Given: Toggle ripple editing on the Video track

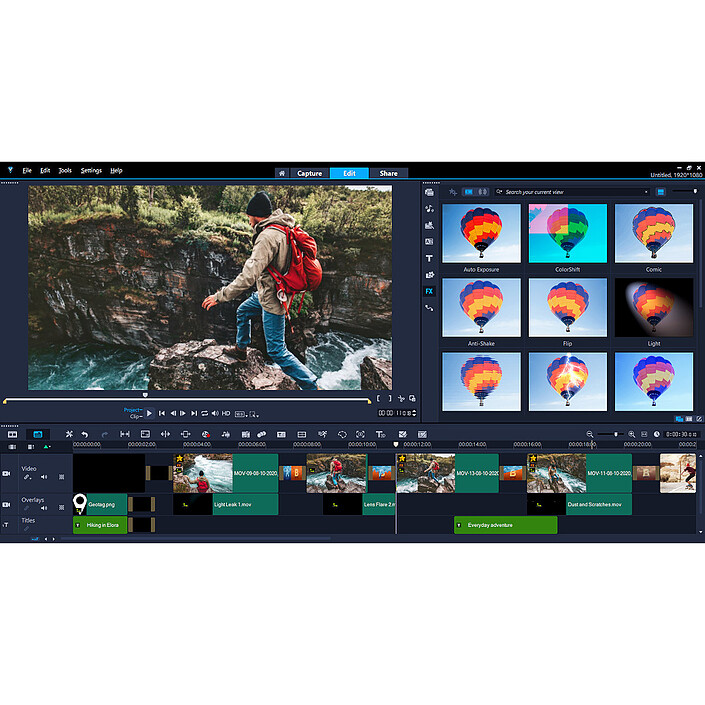Looking at the screenshot, I should click(27, 477).
